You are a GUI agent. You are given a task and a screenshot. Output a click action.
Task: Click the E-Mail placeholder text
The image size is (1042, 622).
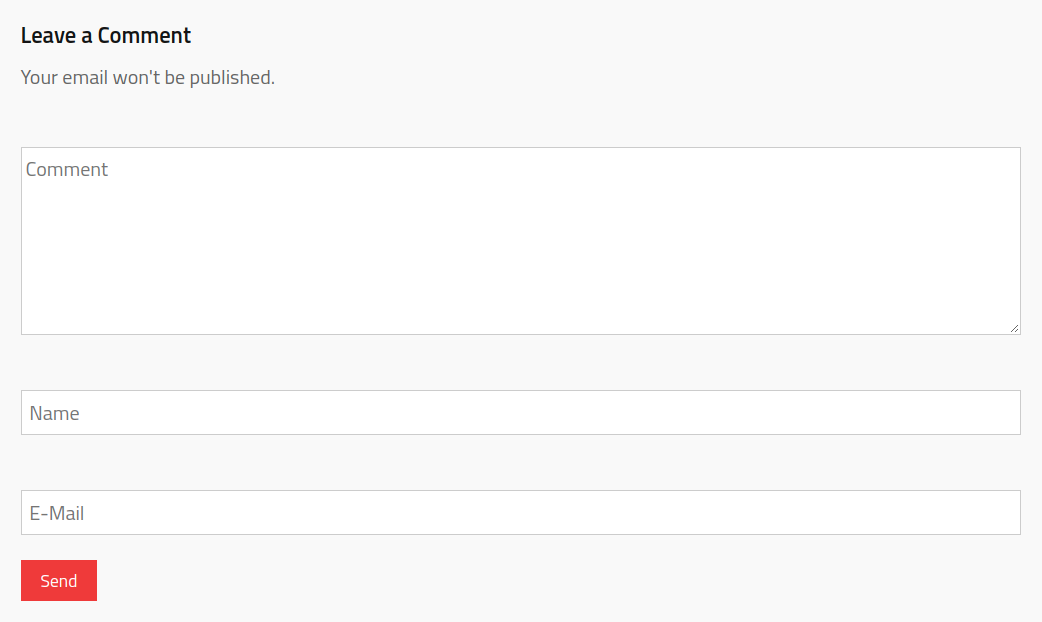[x=57, y=514]
